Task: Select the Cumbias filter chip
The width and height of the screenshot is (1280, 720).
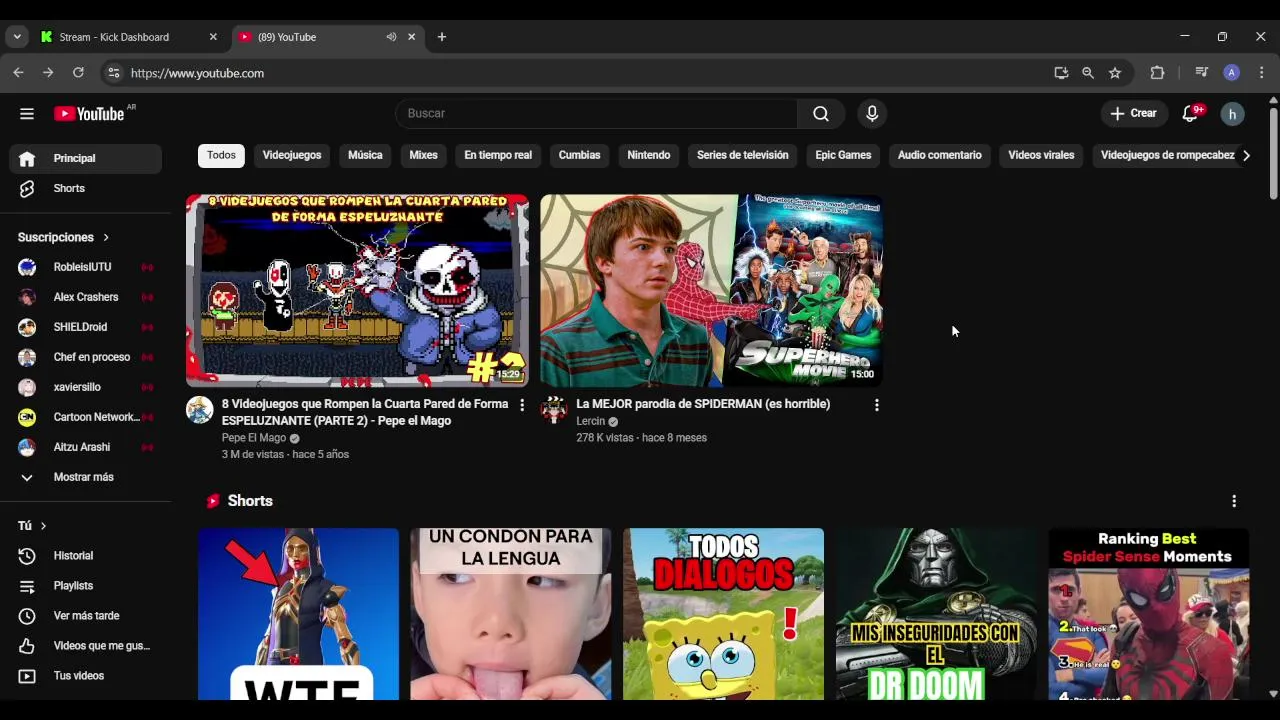Action: coord(579,155)
